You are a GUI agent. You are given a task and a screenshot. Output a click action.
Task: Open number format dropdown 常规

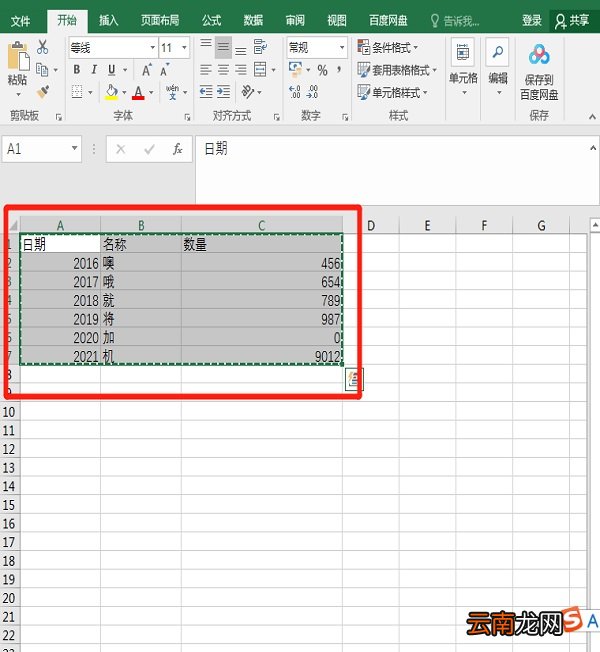tap(342, 47)
